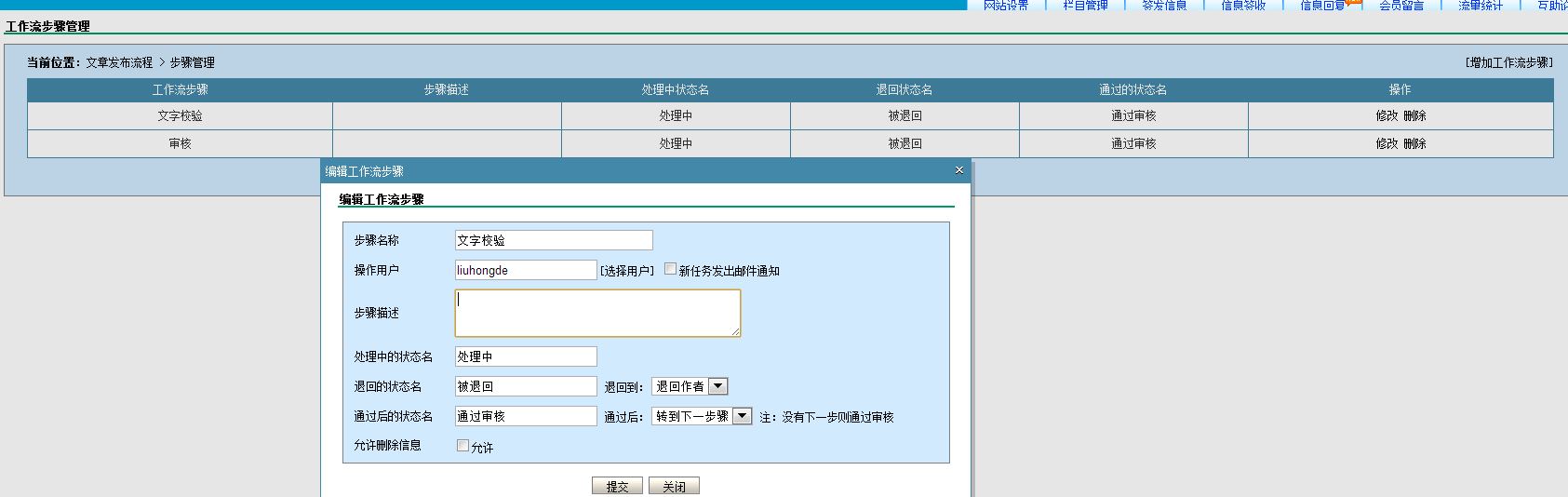Click [增加工作流步骤] to add a step
The height and width of the screenshot is (497, 1568).
1508,62
